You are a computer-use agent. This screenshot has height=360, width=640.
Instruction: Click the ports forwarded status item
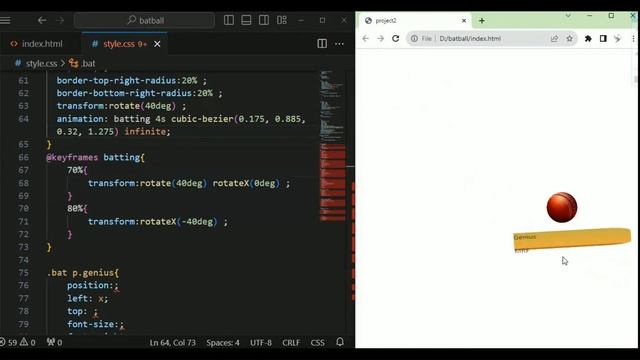click(55, 342)
